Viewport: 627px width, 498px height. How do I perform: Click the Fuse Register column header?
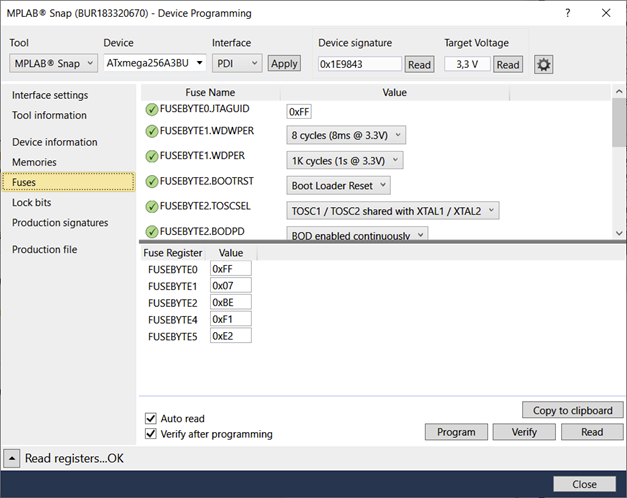click(173, 253)
